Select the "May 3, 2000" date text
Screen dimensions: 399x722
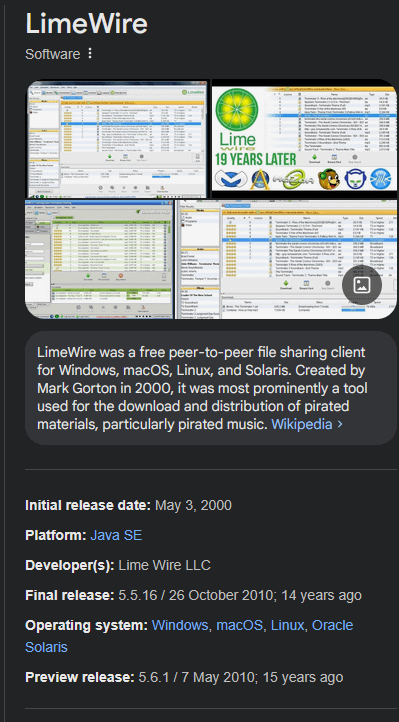tap(193, 506)
